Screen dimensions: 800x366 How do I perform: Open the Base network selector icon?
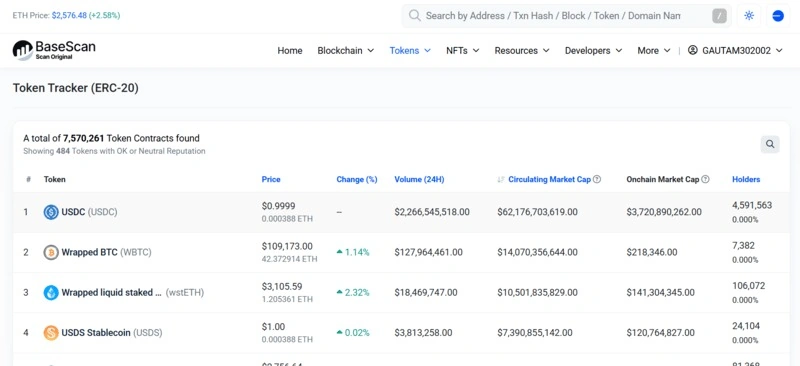pos(778,16)
